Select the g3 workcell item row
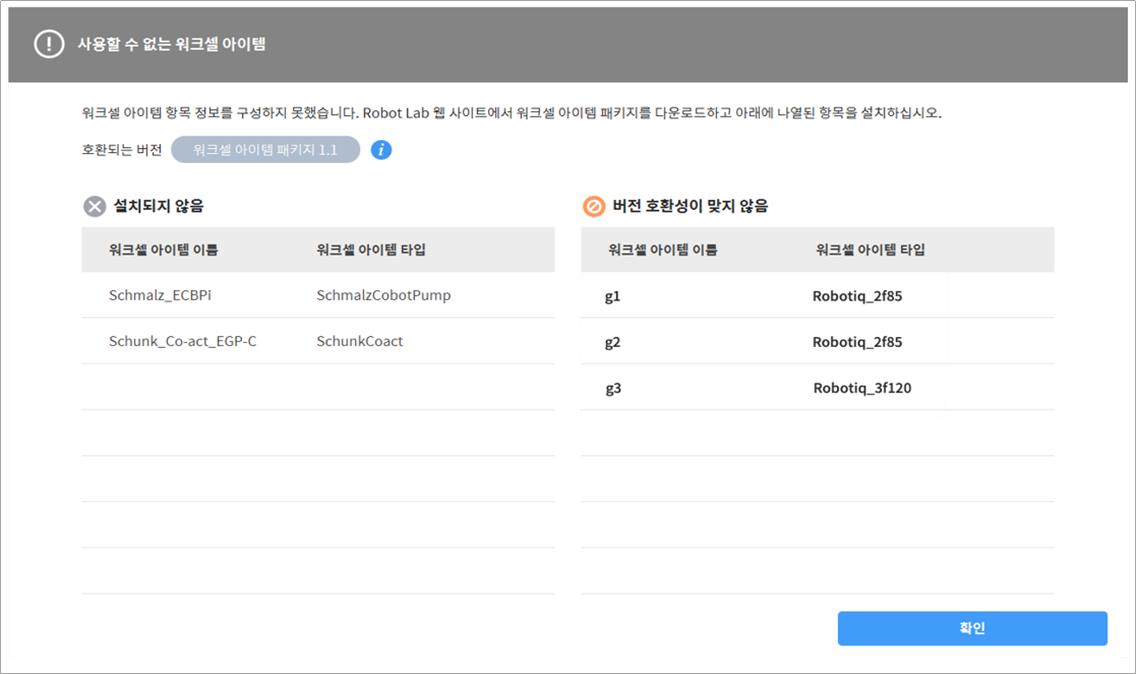 coord(613,388)
